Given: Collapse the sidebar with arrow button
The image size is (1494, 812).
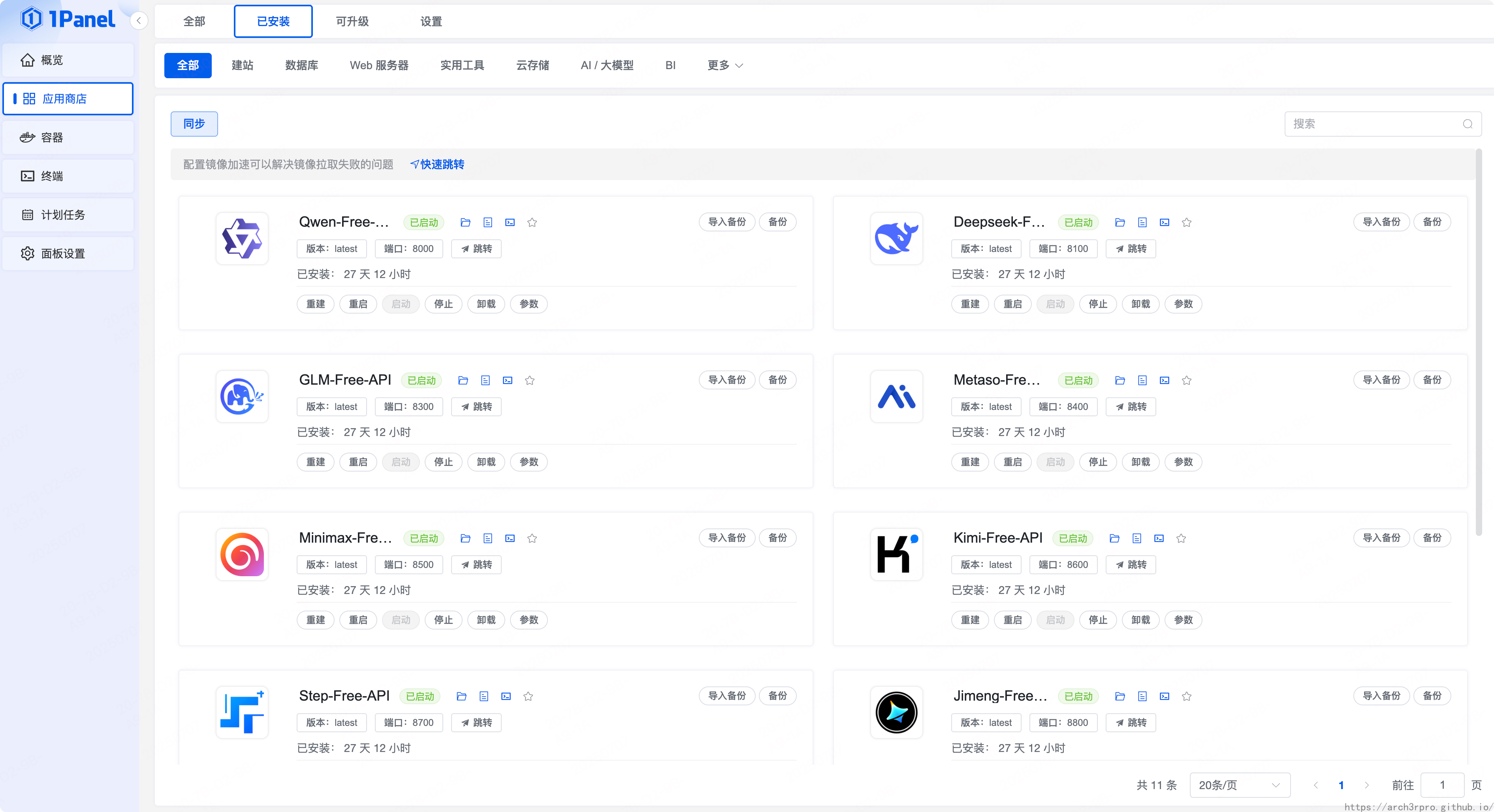Looking at the screenshot, I should [139, 21].
